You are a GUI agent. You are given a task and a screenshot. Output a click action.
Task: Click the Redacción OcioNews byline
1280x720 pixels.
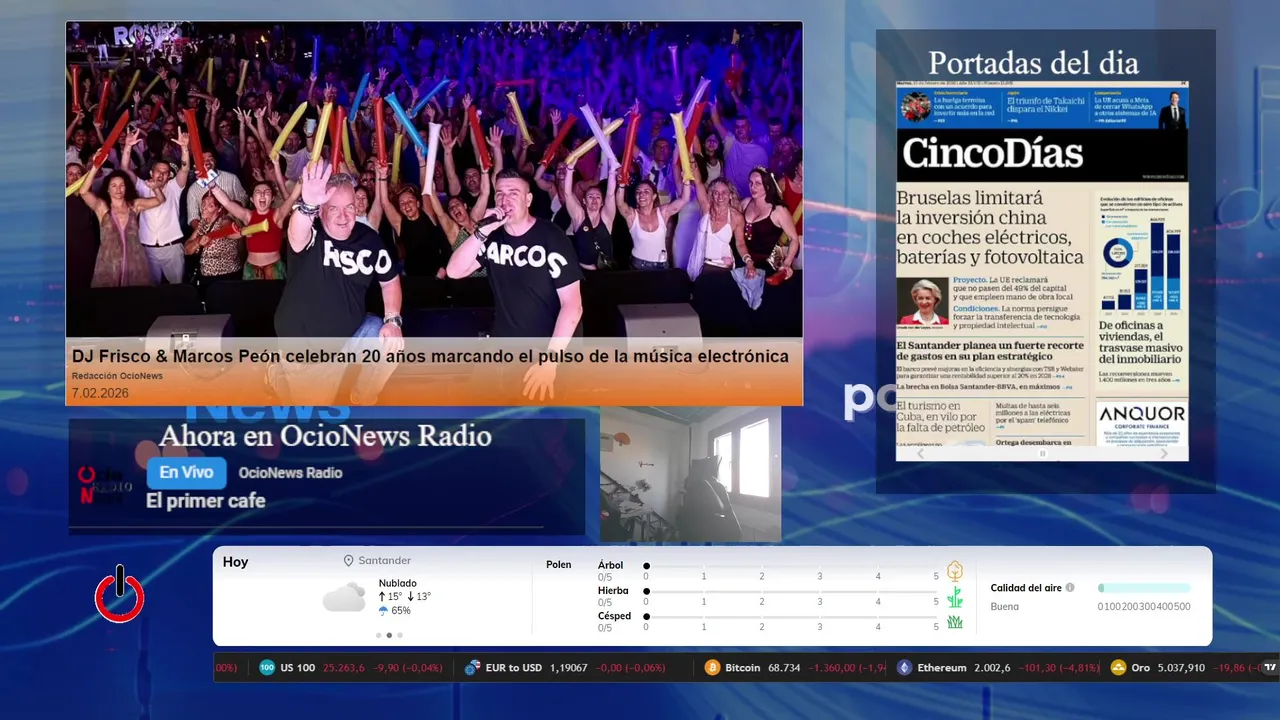(x=117, y=376)
